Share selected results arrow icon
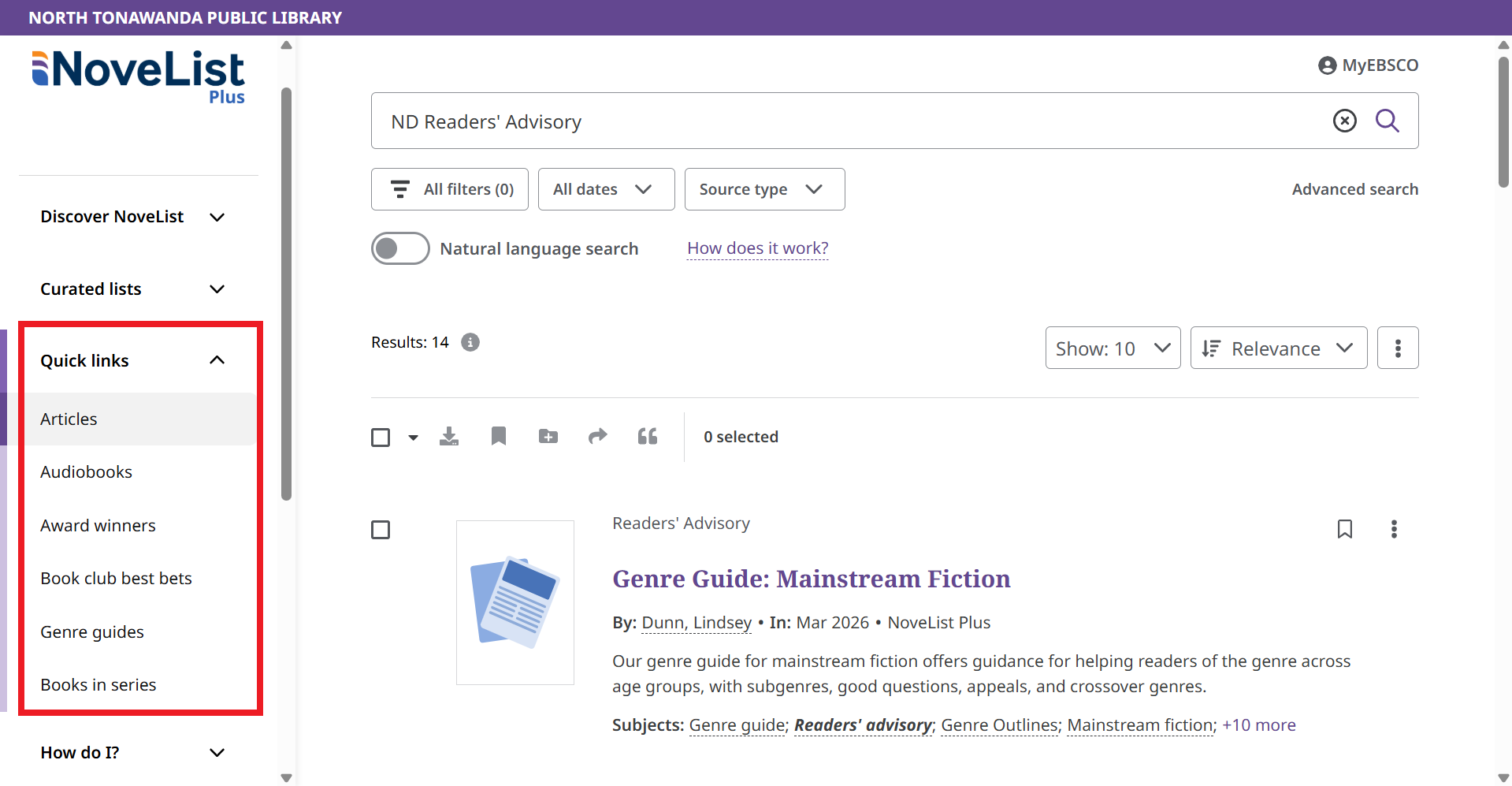The image size is (1512, 786). 598,436
